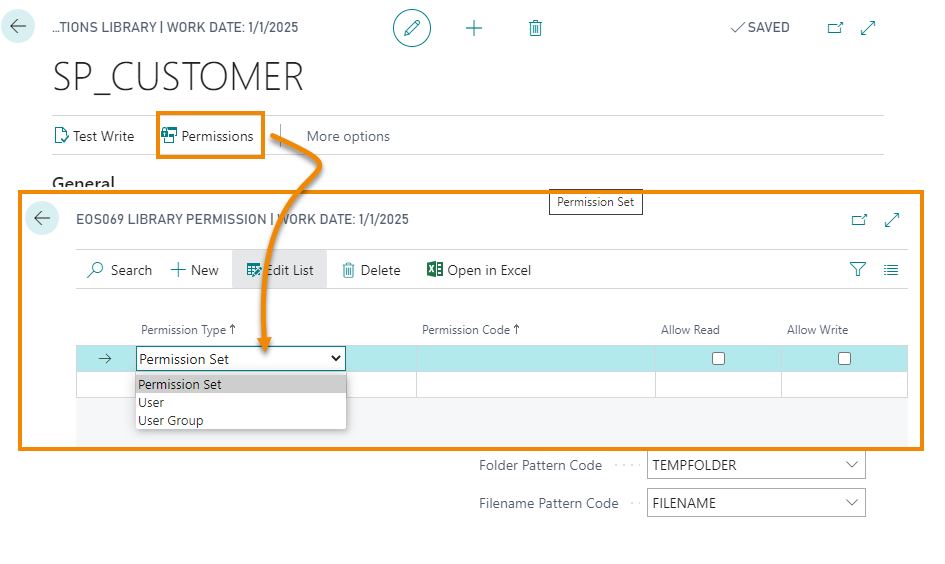Enable the Allow Read checkbox
The width and height of the screenshot is (945, 564).
tap(718, 358)
